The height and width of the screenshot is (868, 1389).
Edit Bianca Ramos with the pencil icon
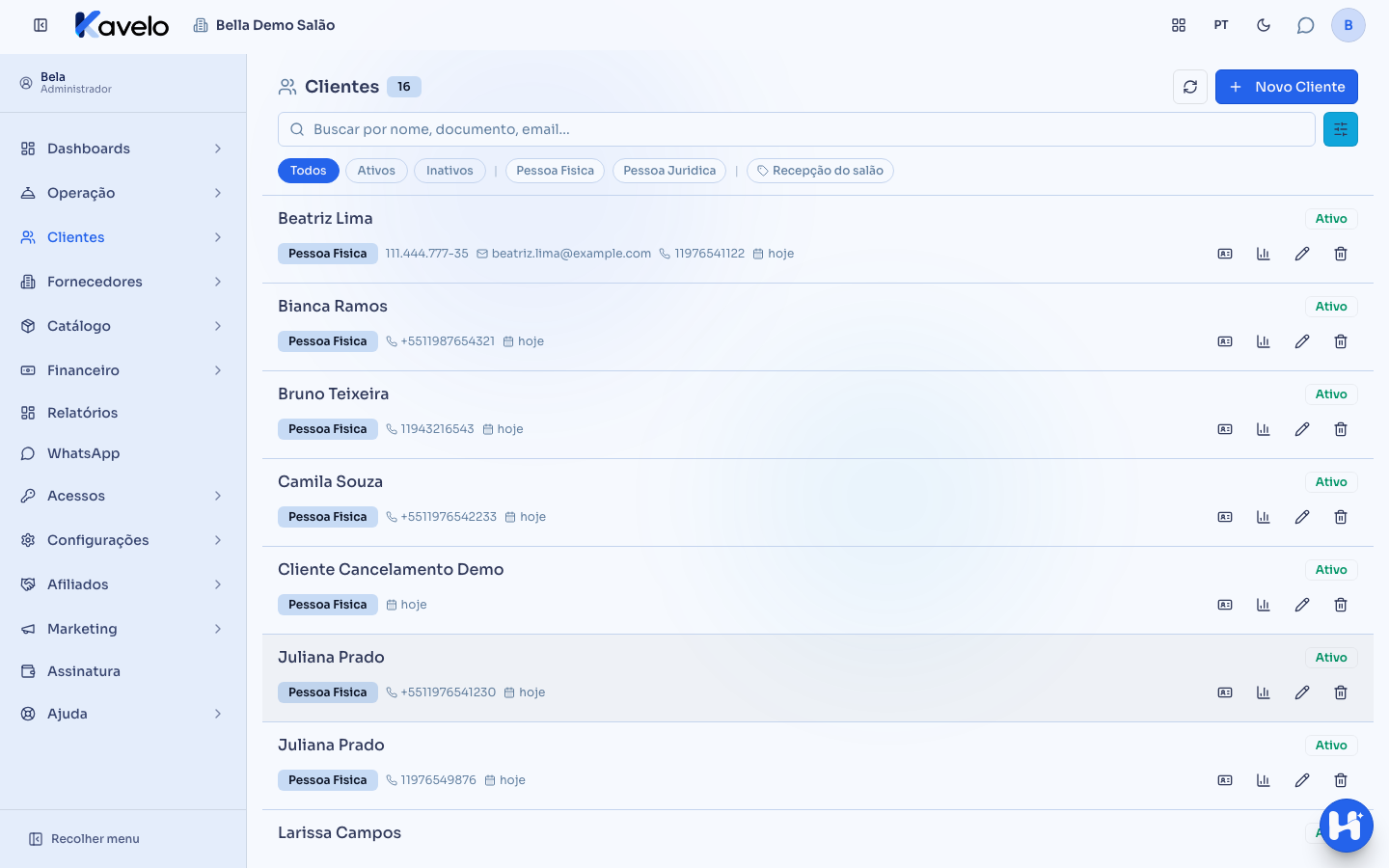pos(1302,341)
